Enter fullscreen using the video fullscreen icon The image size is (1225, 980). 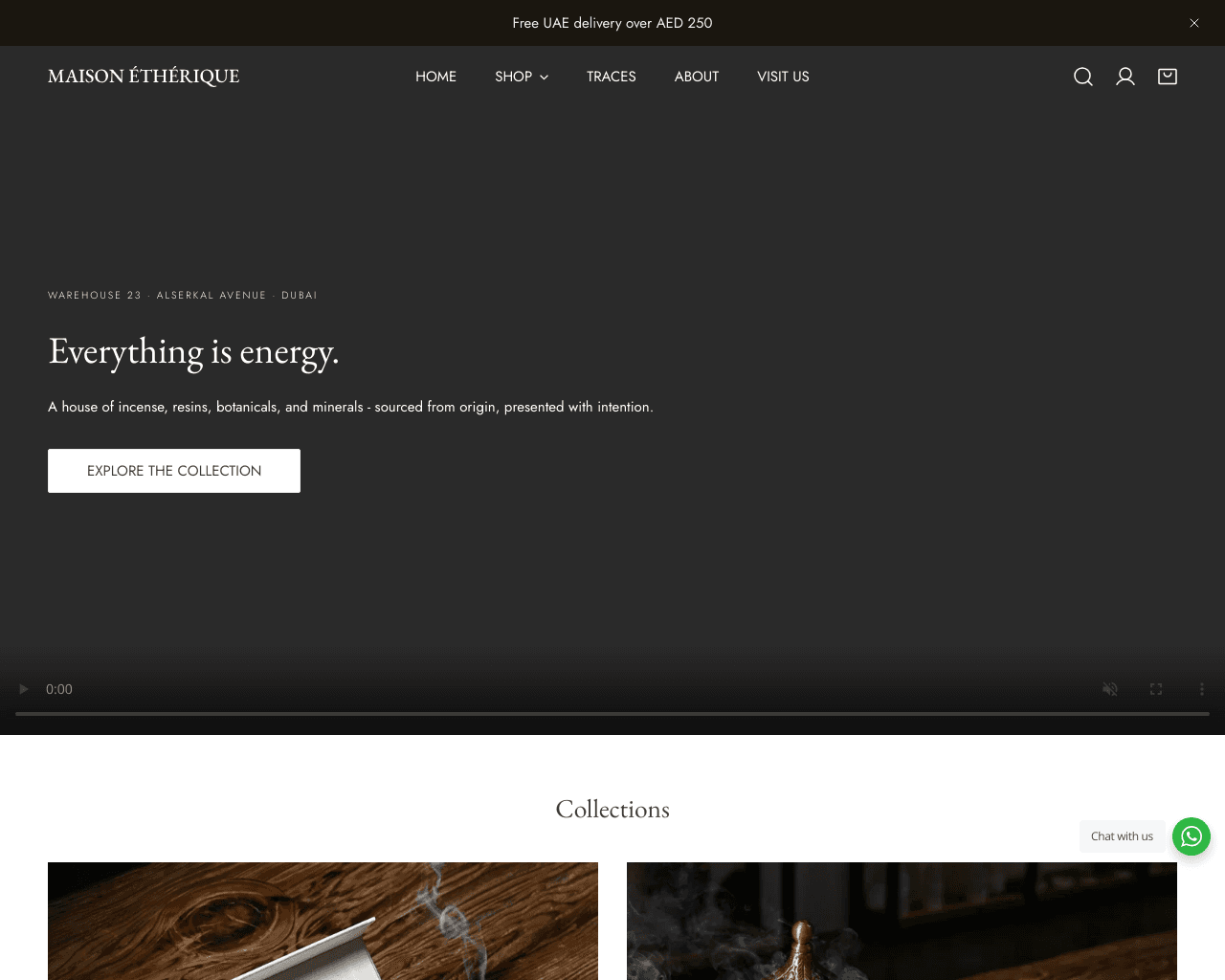[1155, 688]
